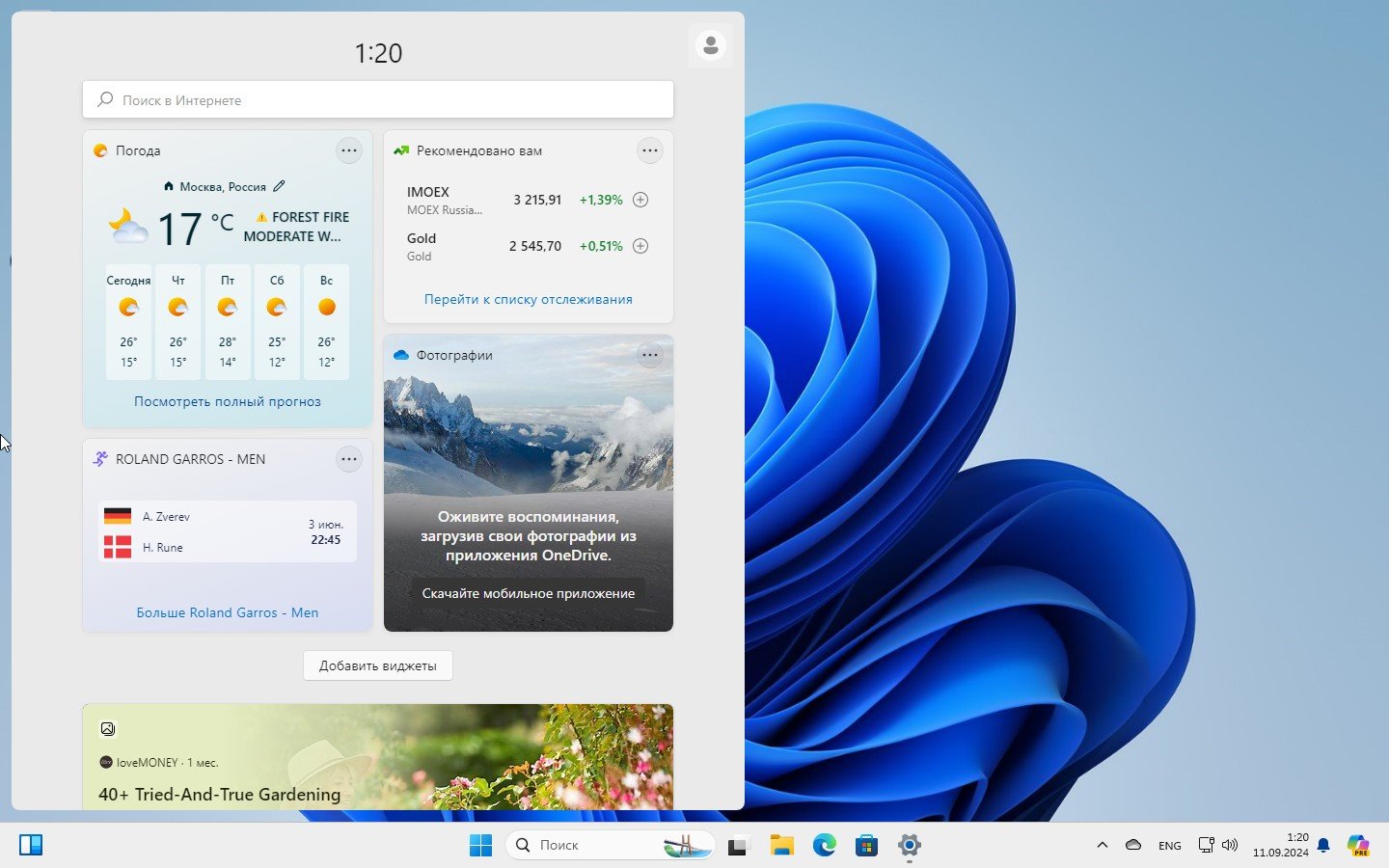Open more Roland Garros - Men results
Viewport: 1389px width, 868px height.
[228, 612]
